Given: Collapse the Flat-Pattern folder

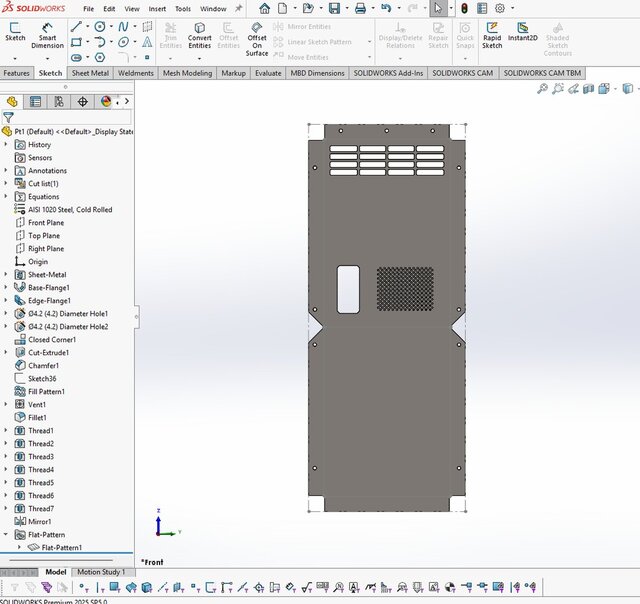Looking at the screenshot, I should [x=6, y=534].
